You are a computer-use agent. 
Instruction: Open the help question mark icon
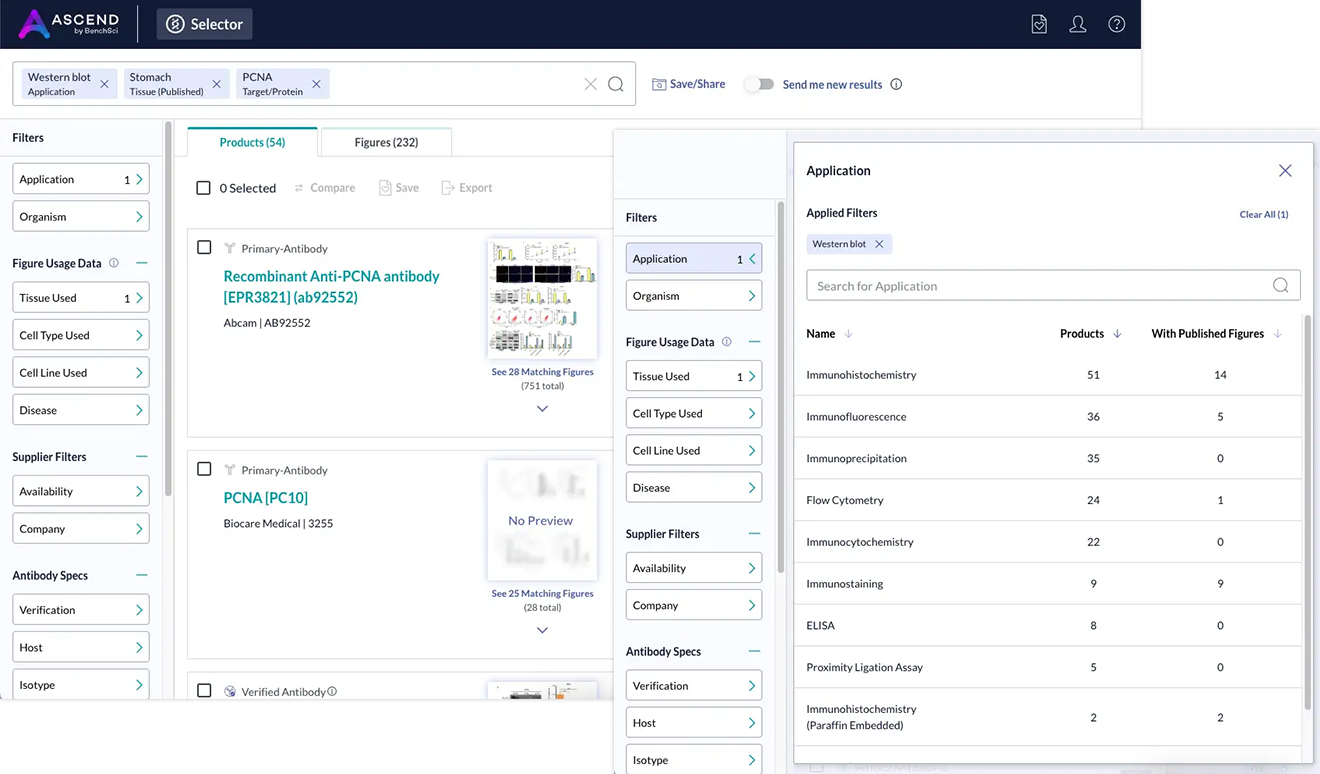1116,23
